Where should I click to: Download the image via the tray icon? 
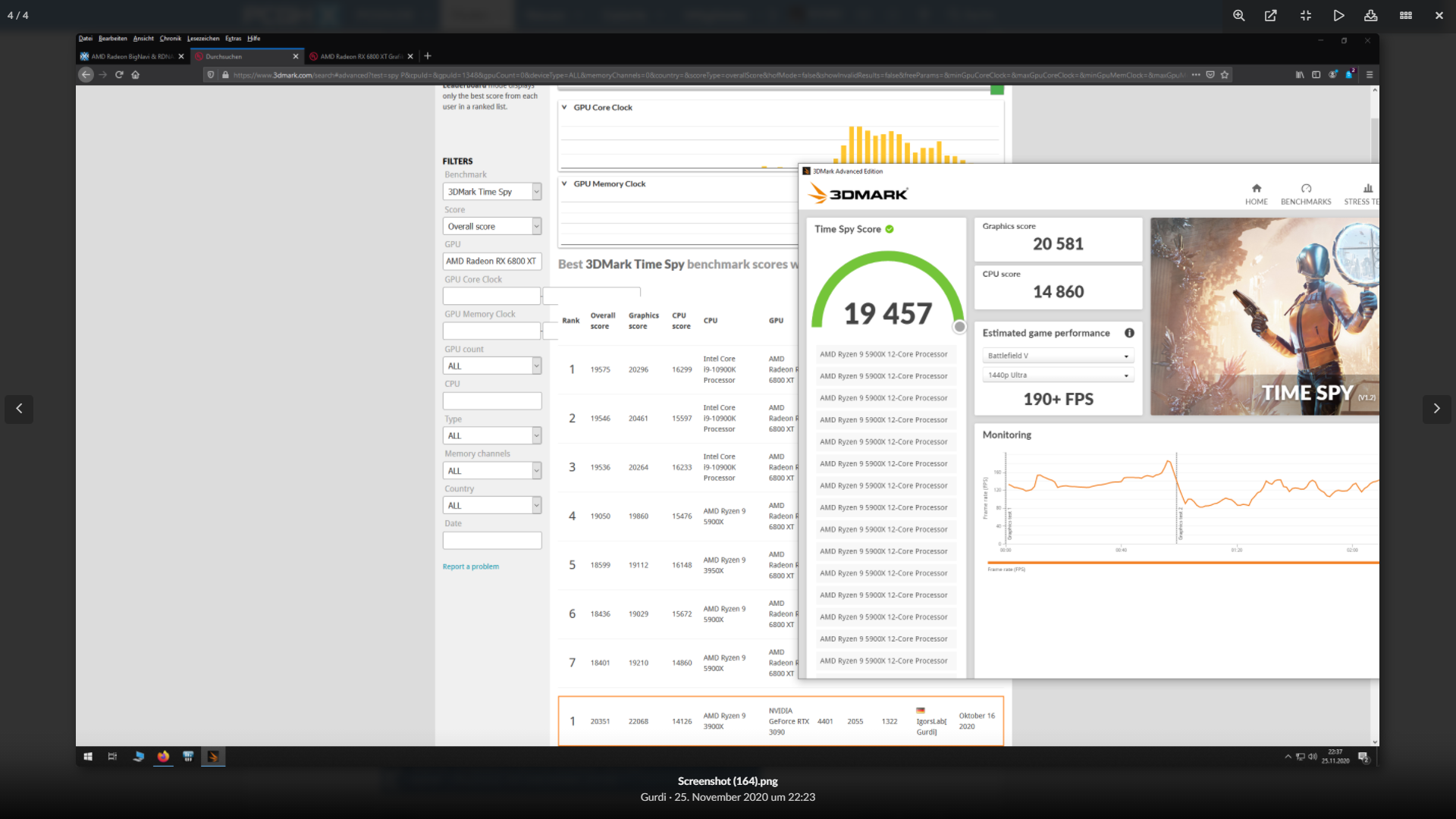(x=1371, y=15)
